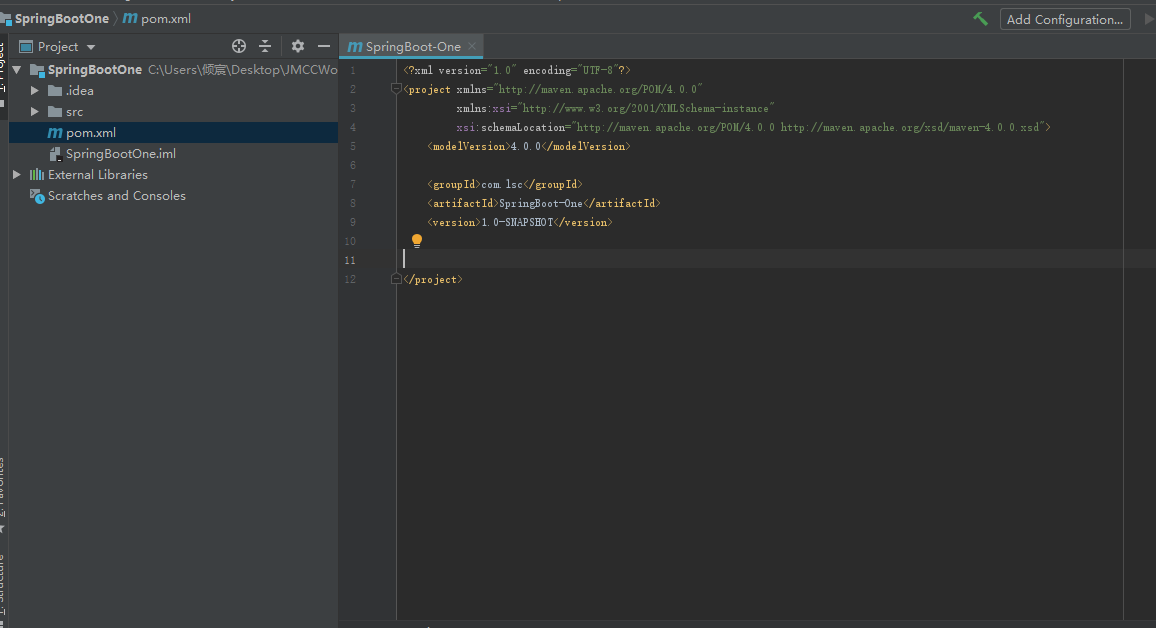The height and width of the screenshot is (628, 1156).
Task: Expand the src folder
Action: tap(34, 112)
